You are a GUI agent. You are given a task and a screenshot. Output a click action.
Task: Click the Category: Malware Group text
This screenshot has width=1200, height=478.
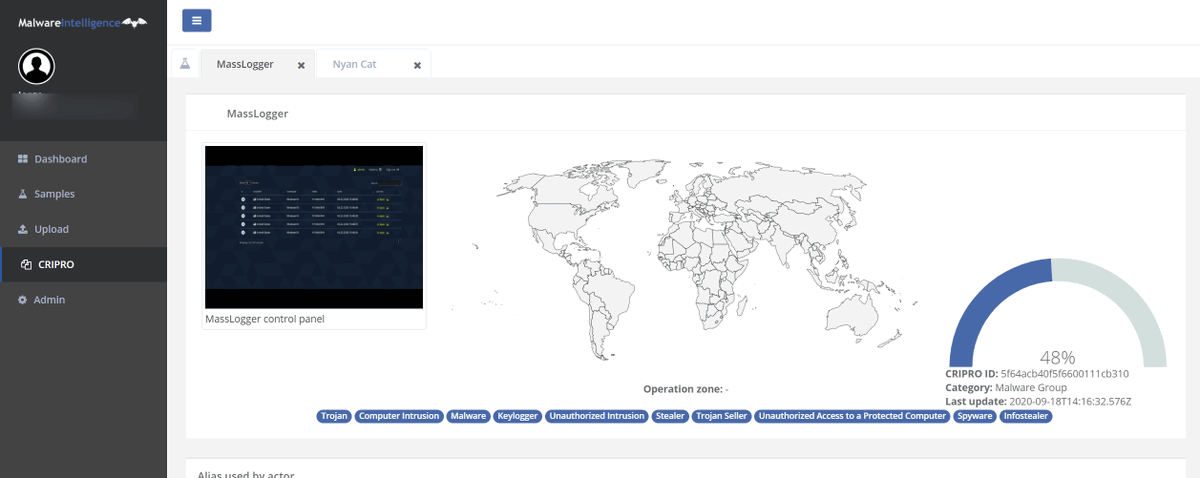pos(1006,387)
